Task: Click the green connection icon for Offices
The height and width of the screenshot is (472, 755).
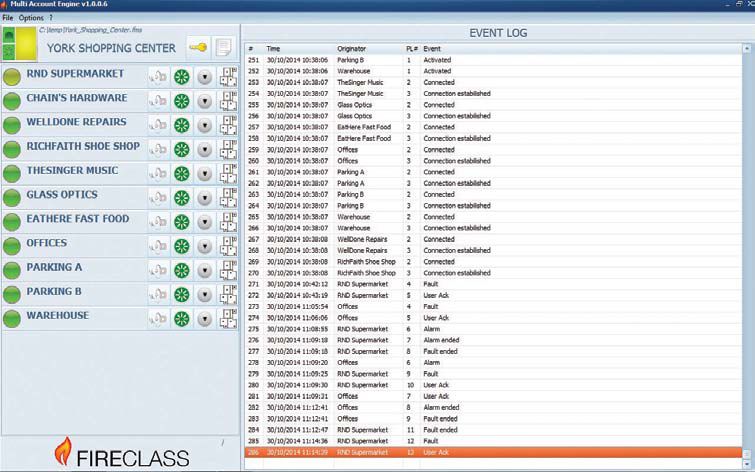Action: [x=182, y=246]
